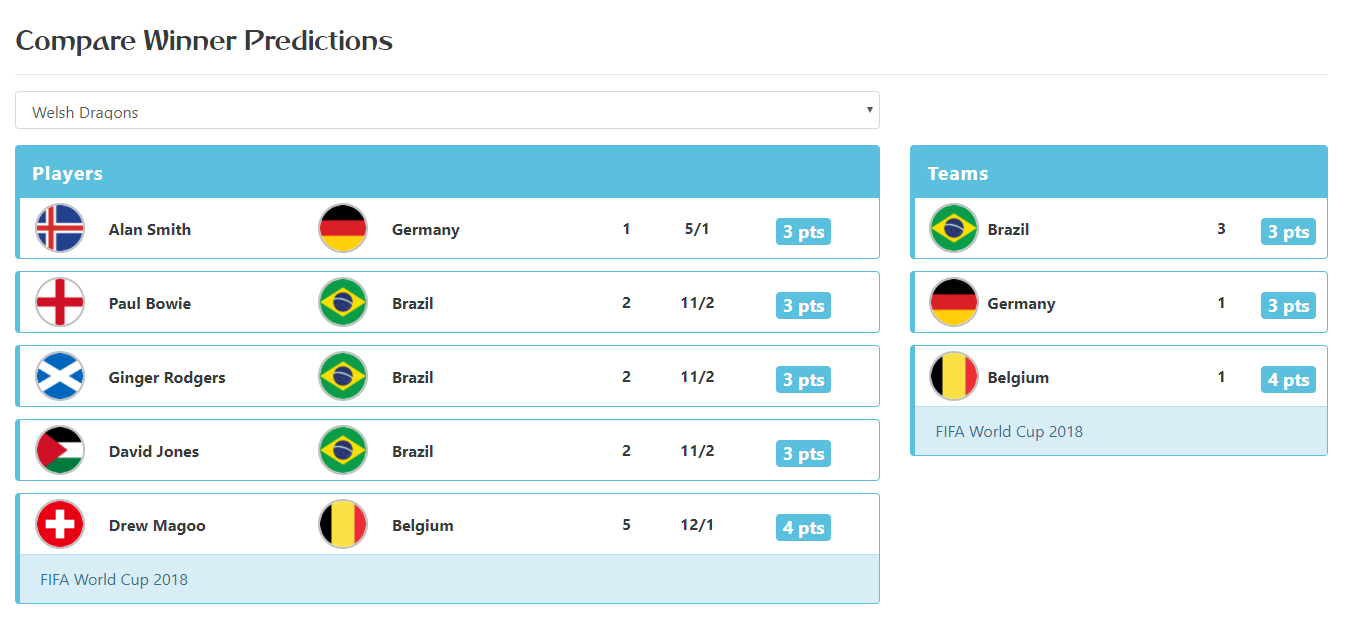This screenshot has width=1350, height=629.
Task: Open Ginger Rodgers player name link
Action: pos(167,377)
